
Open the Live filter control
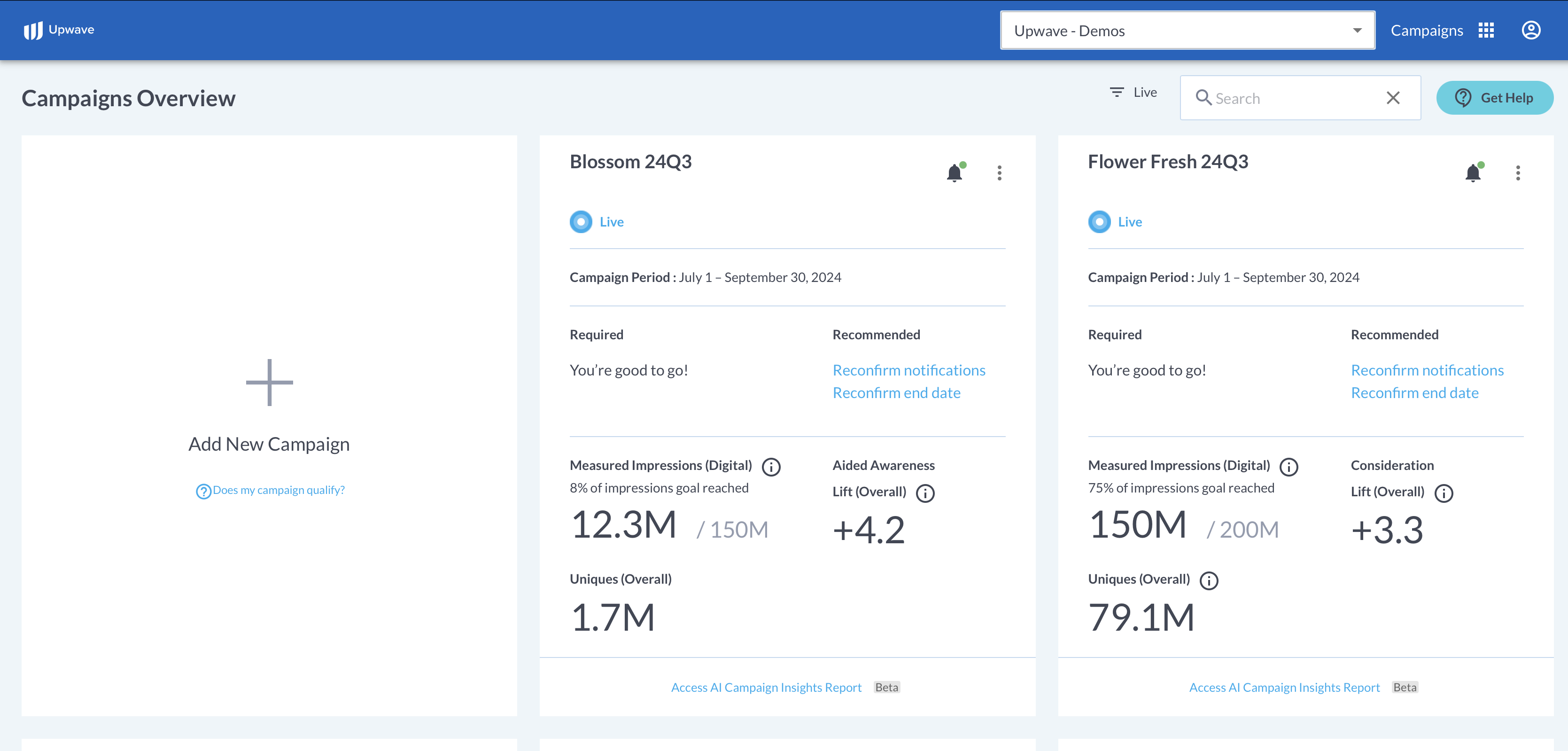click(1133, 93)
